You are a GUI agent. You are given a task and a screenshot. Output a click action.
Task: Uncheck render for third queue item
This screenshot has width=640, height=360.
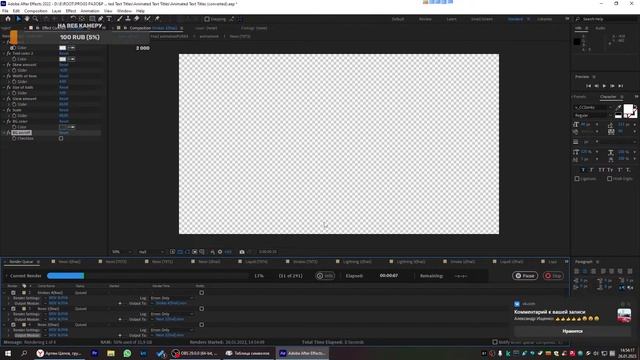[x=13, y=324]
